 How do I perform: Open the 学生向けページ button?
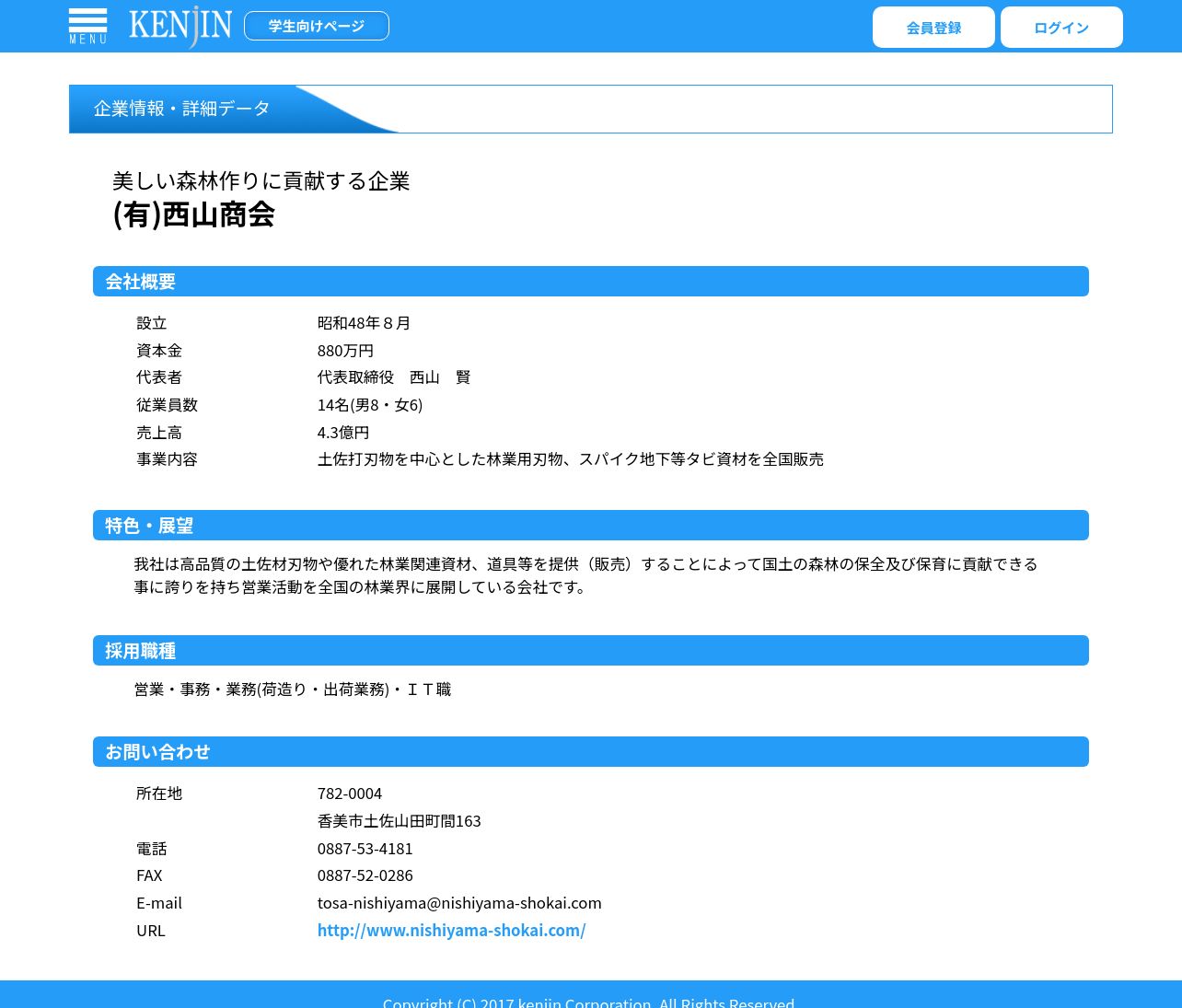pyautogui.click(x=317, y=26)
